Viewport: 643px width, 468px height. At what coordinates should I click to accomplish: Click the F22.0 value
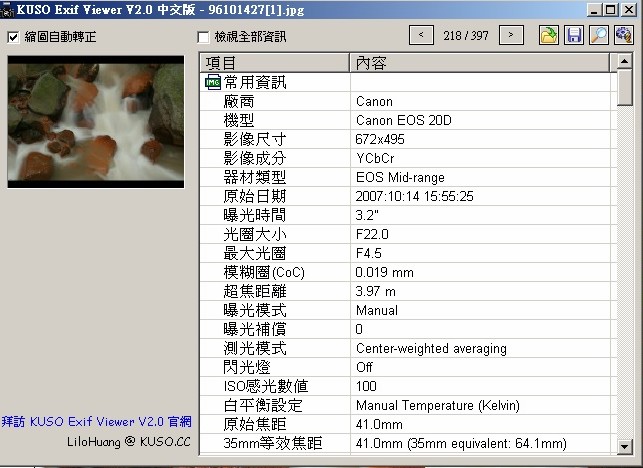click(372, 234)
